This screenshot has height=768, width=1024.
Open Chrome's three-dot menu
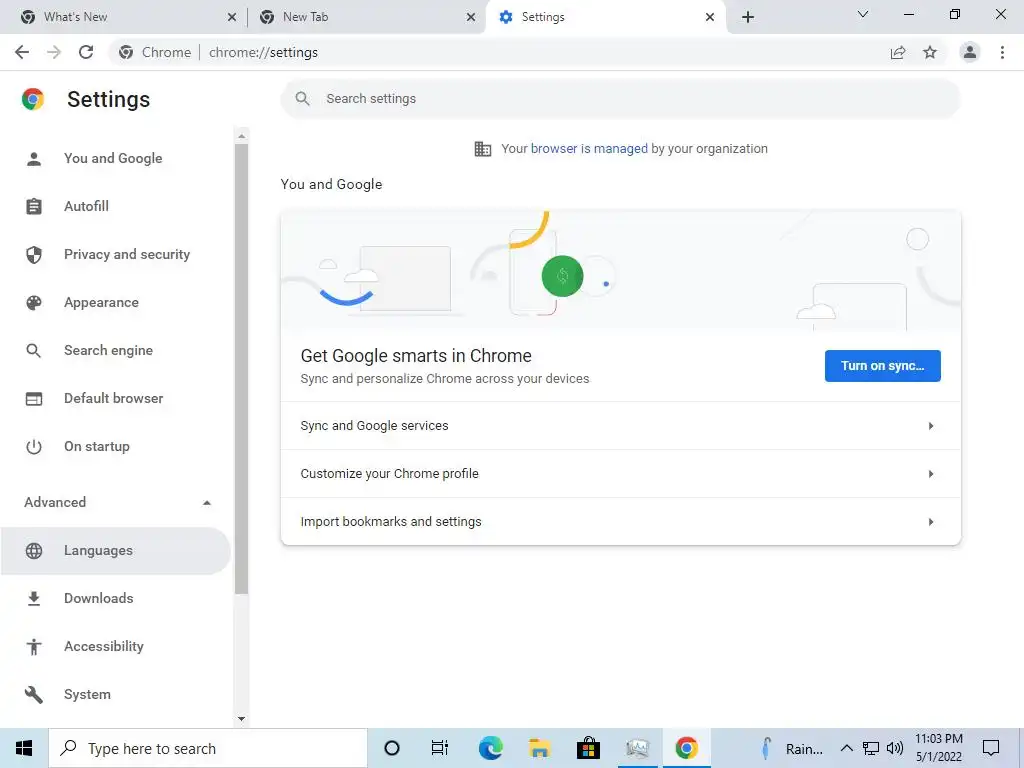click(1002, 52)
